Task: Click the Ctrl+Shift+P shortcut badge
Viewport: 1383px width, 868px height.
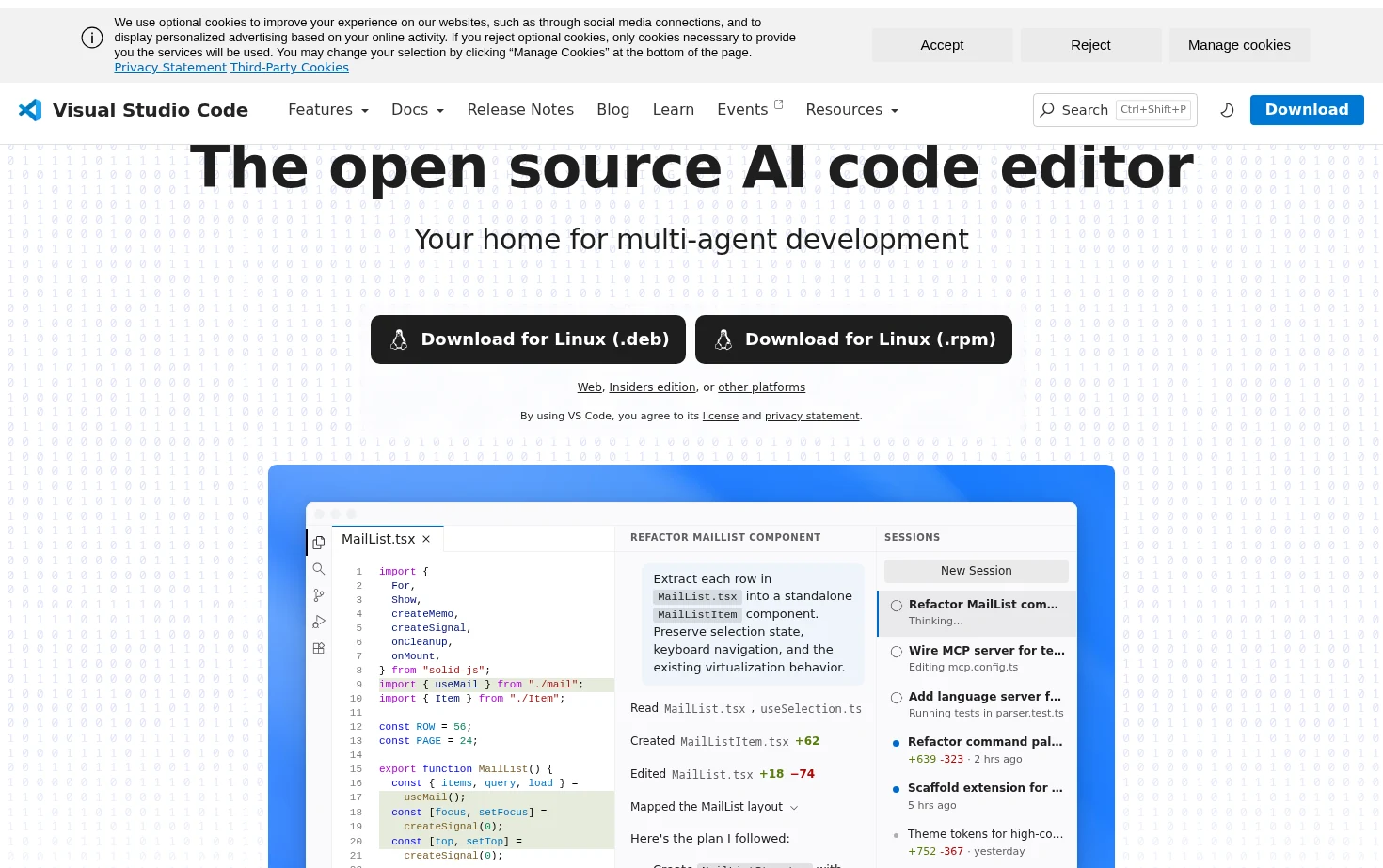Action: pos(1153,110)
